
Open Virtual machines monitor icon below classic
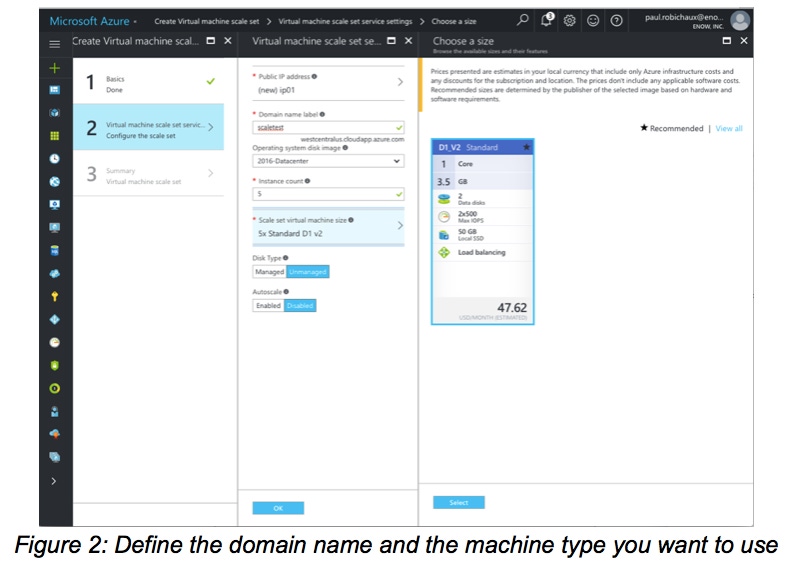pos(54,227)
